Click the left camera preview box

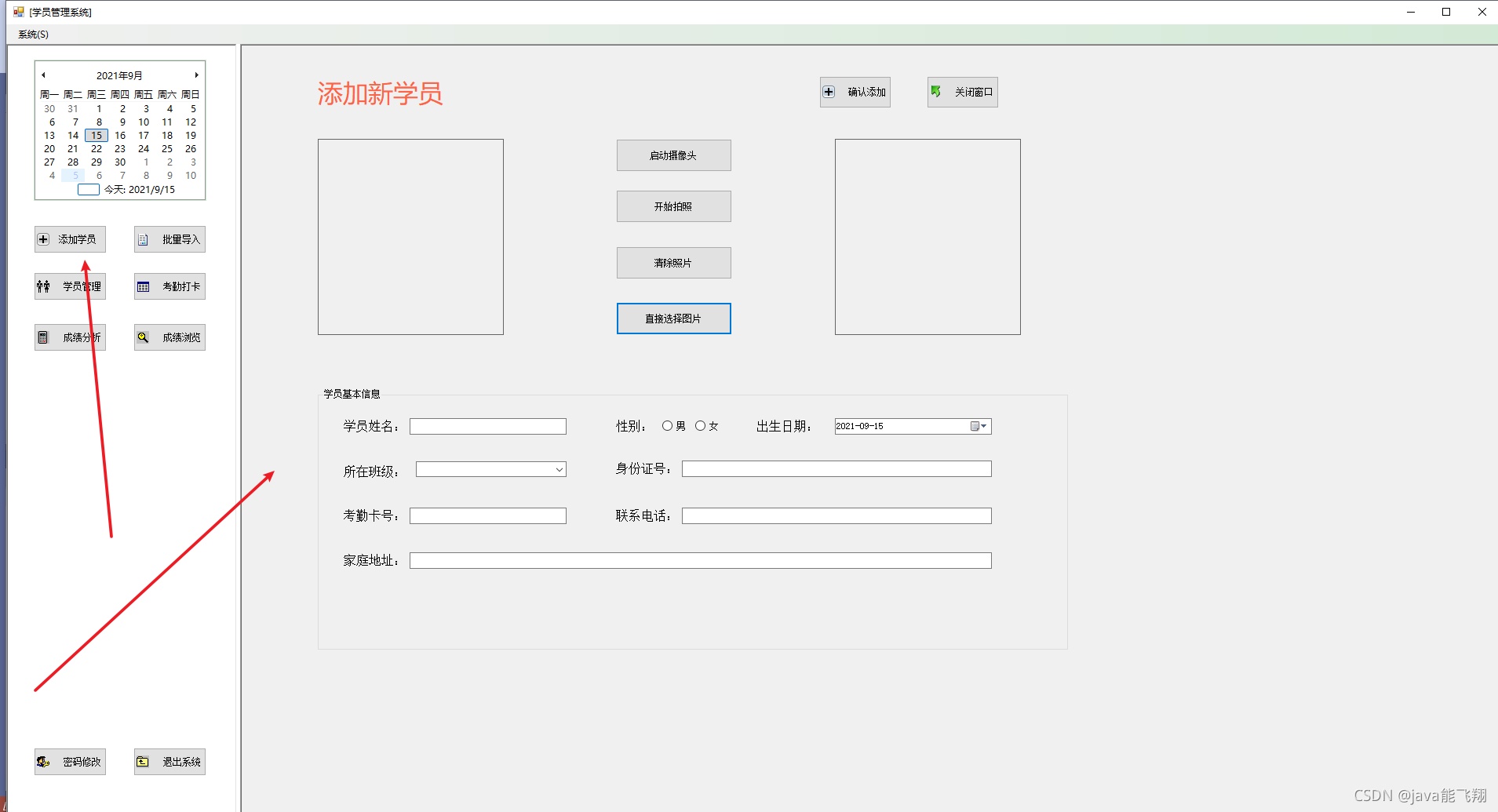(x=410, y=237)
